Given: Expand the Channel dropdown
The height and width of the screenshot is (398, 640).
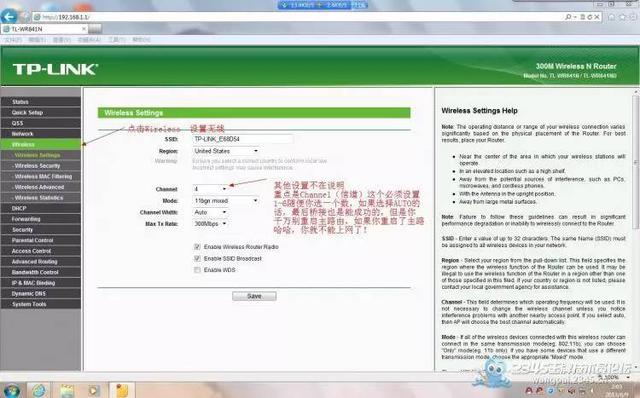Looking at the screenshot, I should point(210,189).
